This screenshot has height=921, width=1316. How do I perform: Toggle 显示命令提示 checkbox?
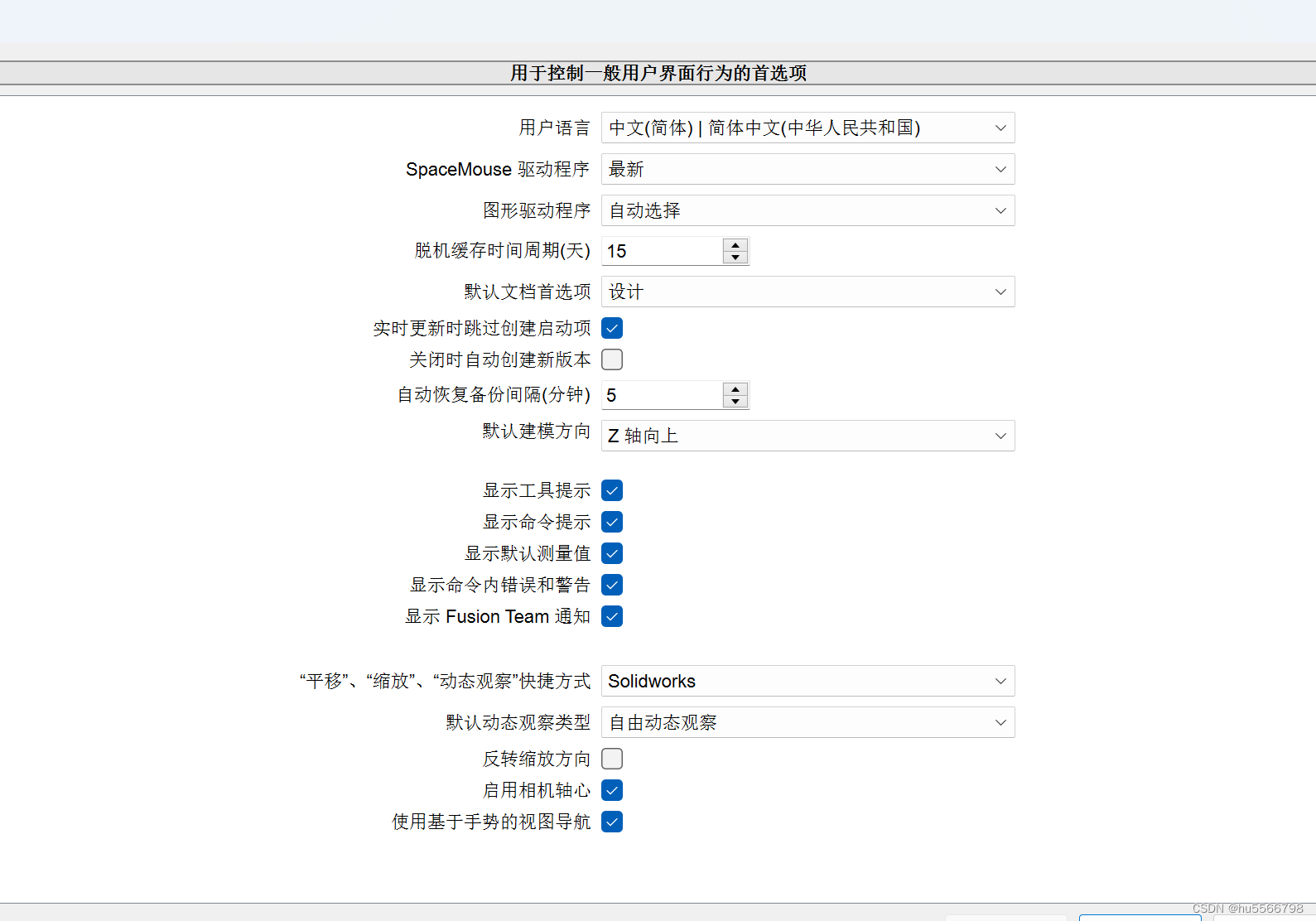click(612, 522)
